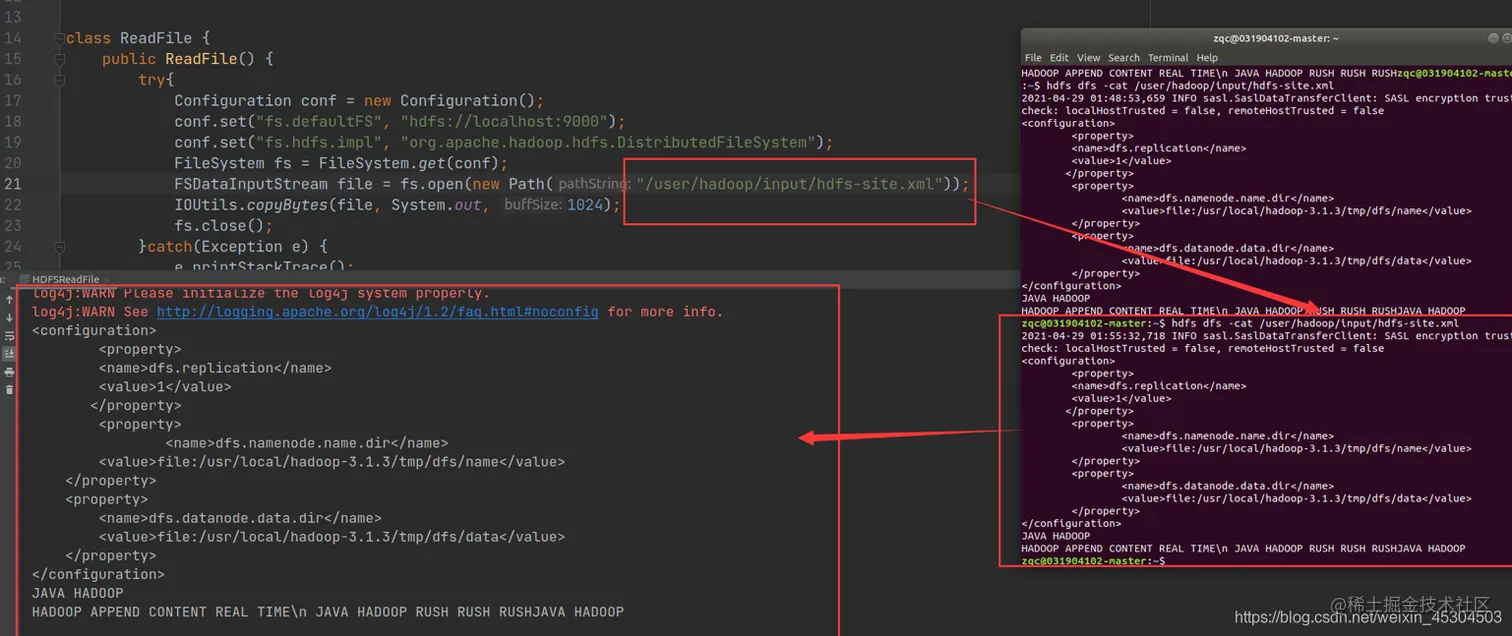The width and height of the screenshot is (1512, 636).
Task: Click the up-arrow icon in Run panel
Action: pos(10,300)
